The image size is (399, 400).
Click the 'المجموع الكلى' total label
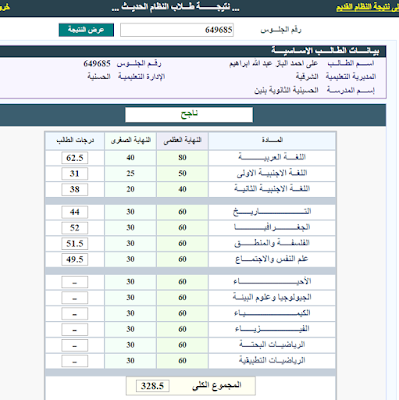[x=216, y=386]
